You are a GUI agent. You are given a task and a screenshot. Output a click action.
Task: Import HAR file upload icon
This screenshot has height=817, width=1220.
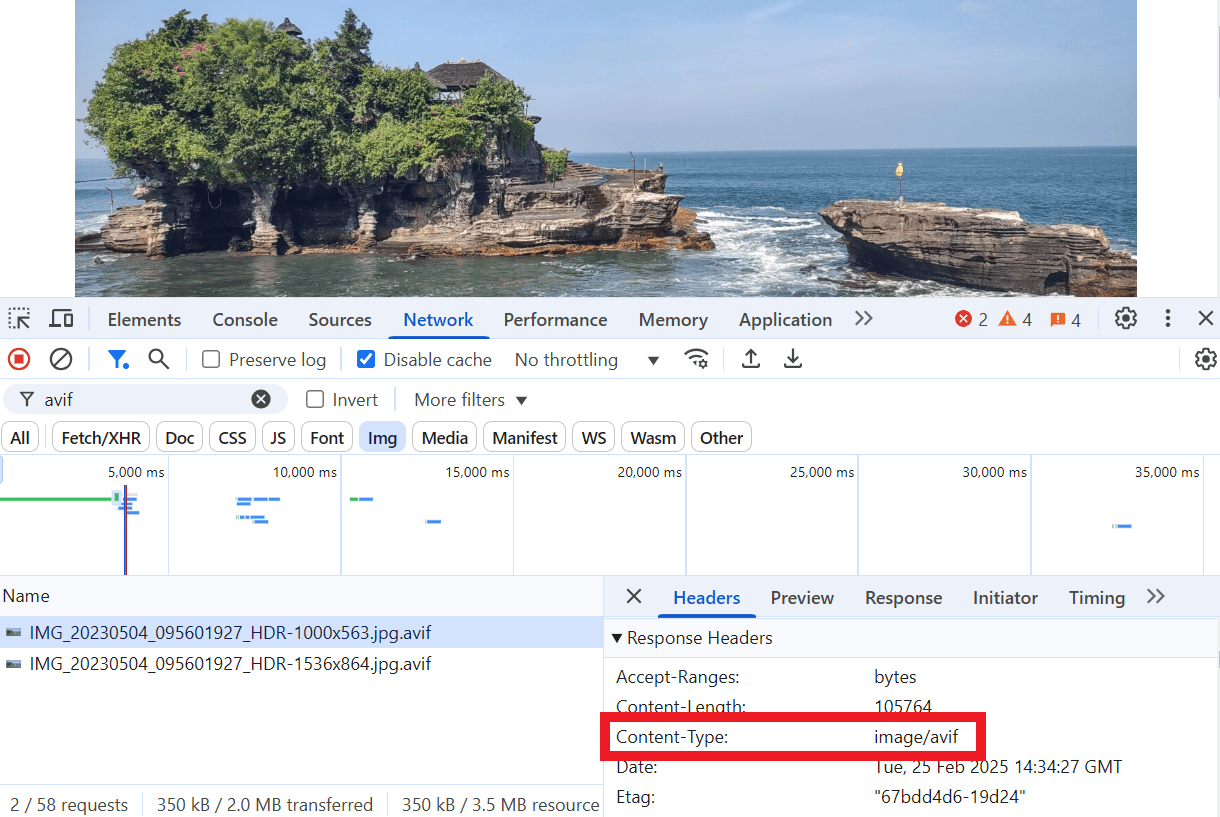[x=751, y=359]
